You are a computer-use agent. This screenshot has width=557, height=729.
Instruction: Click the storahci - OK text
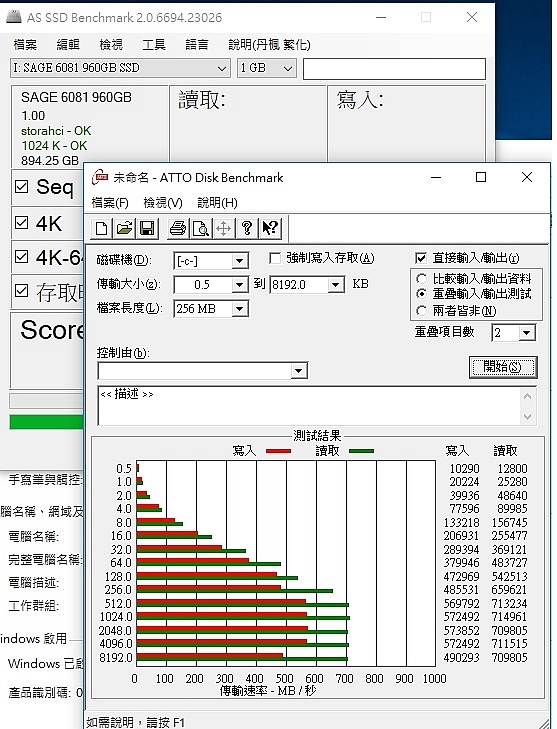56,131
